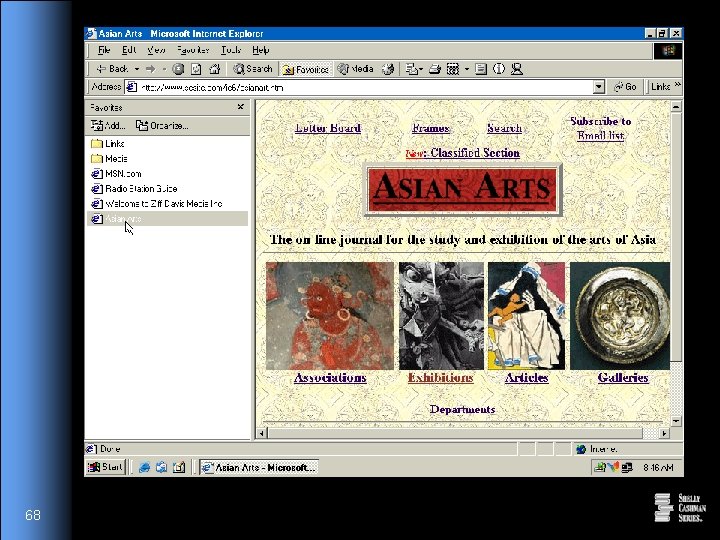The height and width of the screenshot is (540, 720).
Task: Open the Windows Start button
Action: (x=106, y=467)
